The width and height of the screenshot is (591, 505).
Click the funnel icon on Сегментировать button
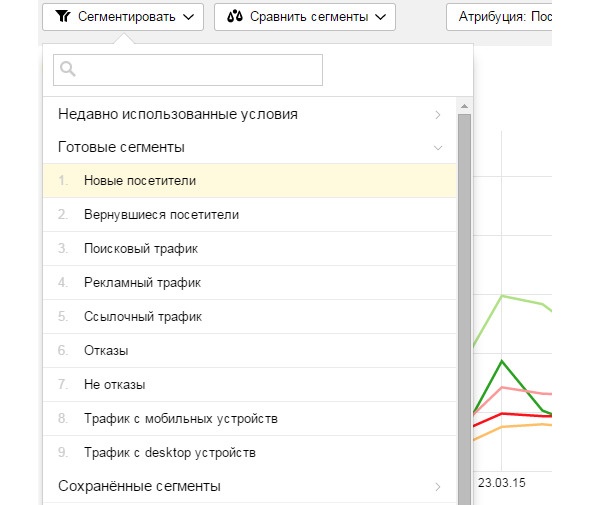click(63, 17)
